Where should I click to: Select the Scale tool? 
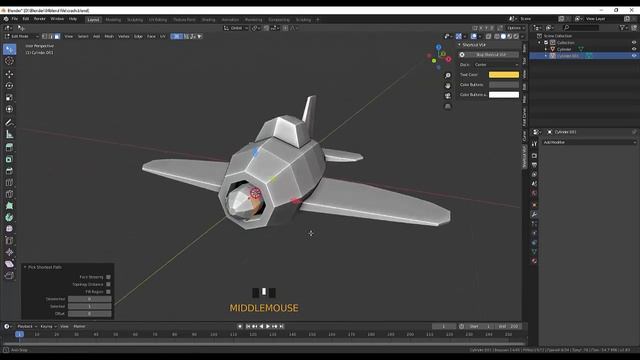tap(9, 98)
